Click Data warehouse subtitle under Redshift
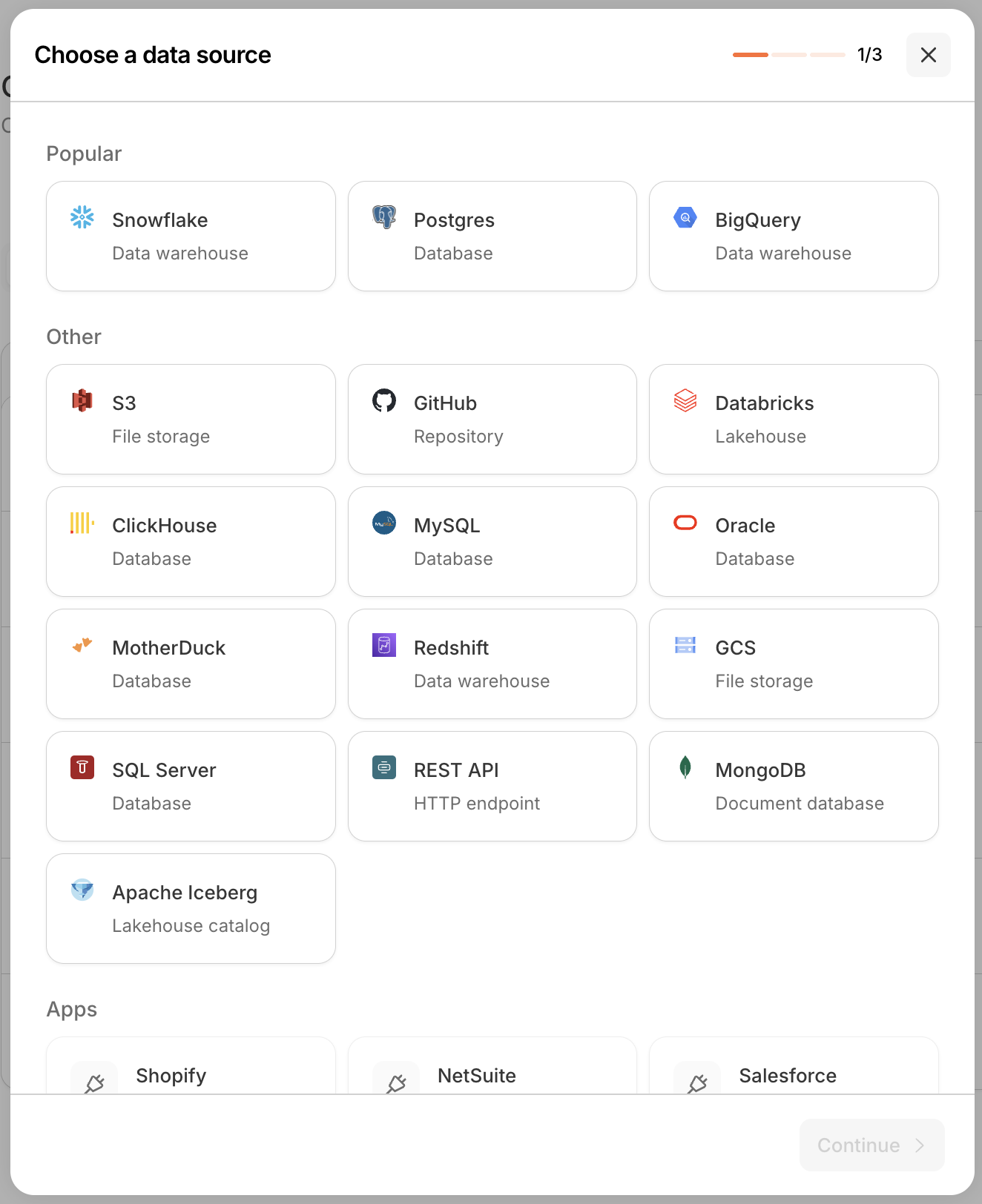This screenshot has height=1204, width=982. pos(482,681)
